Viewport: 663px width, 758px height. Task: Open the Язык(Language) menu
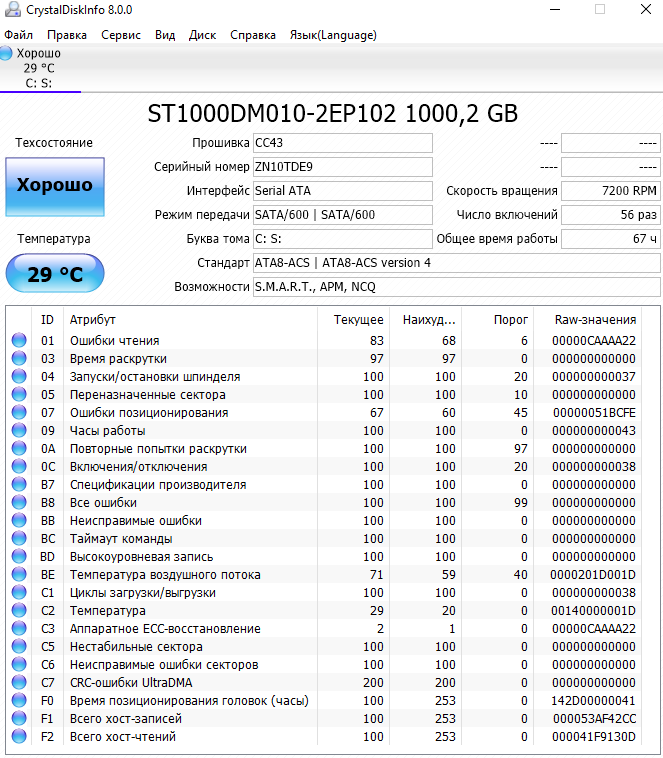click(333, 35)
